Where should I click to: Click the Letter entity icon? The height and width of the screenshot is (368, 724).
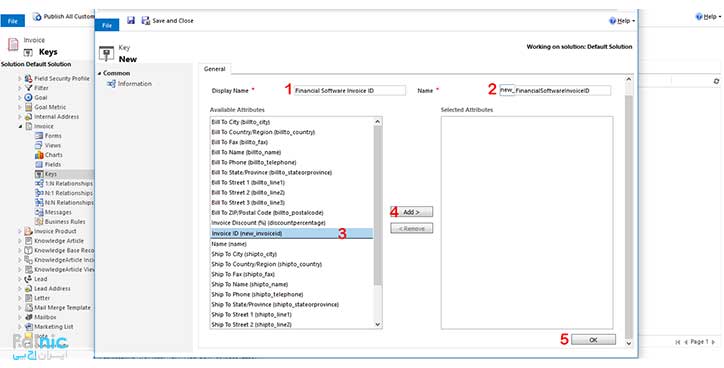(29, 298)
